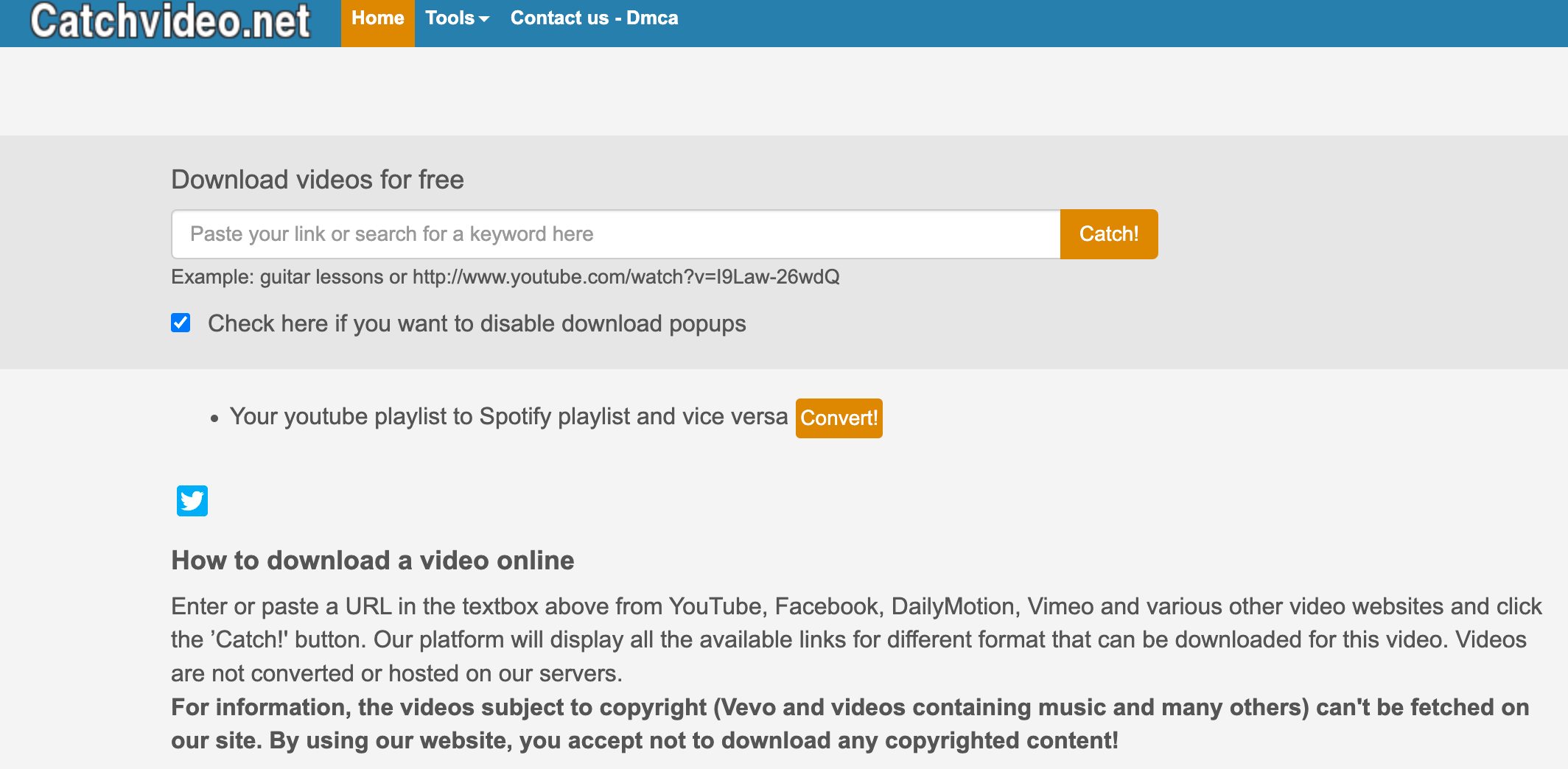The image size is (1568, 769).
Task: Click the 'Download videos for free' heading
Action: point(318,180)
